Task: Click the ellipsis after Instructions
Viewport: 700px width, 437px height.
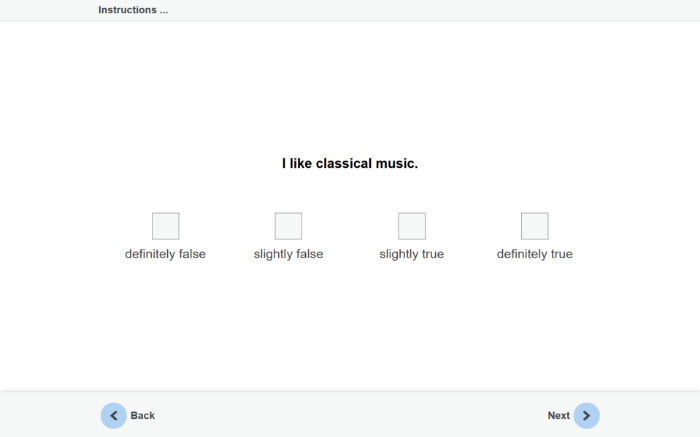Action: pos(164,10)
